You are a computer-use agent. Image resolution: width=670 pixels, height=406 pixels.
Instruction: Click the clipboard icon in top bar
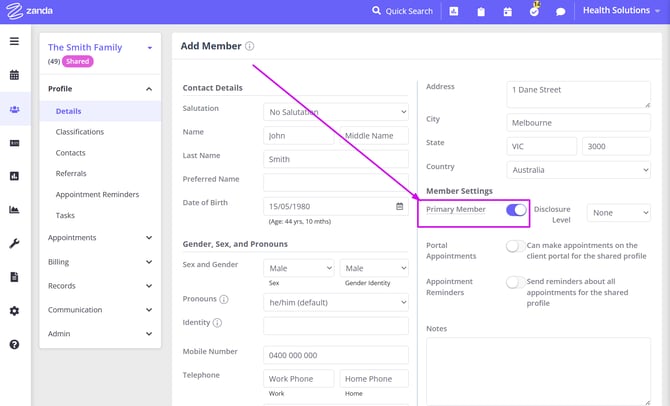tap(481, 12)
